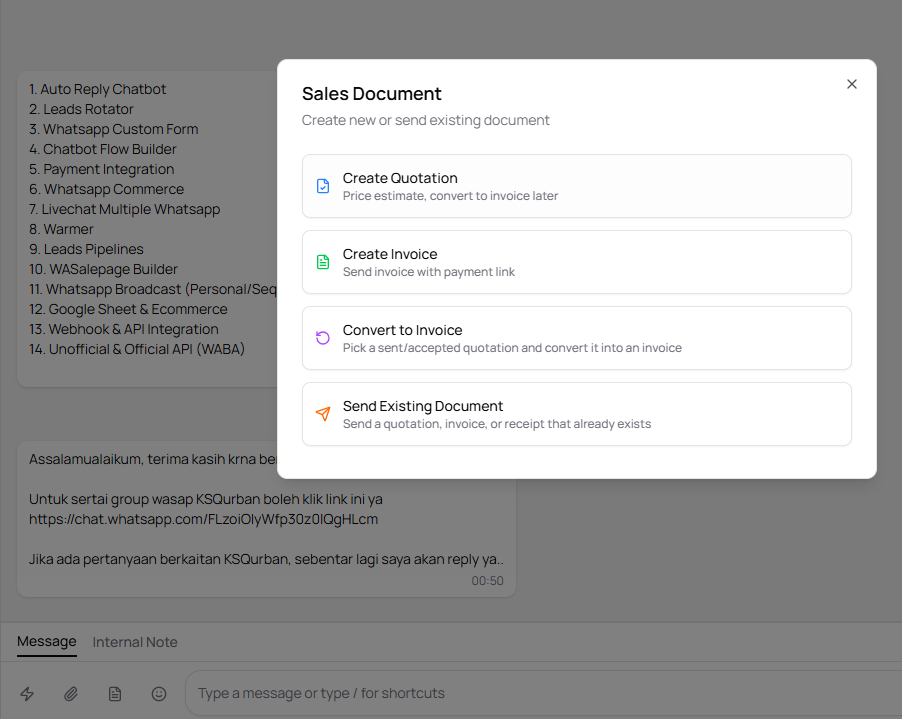Click 'Create new or send existing document' subtitle

426,120
